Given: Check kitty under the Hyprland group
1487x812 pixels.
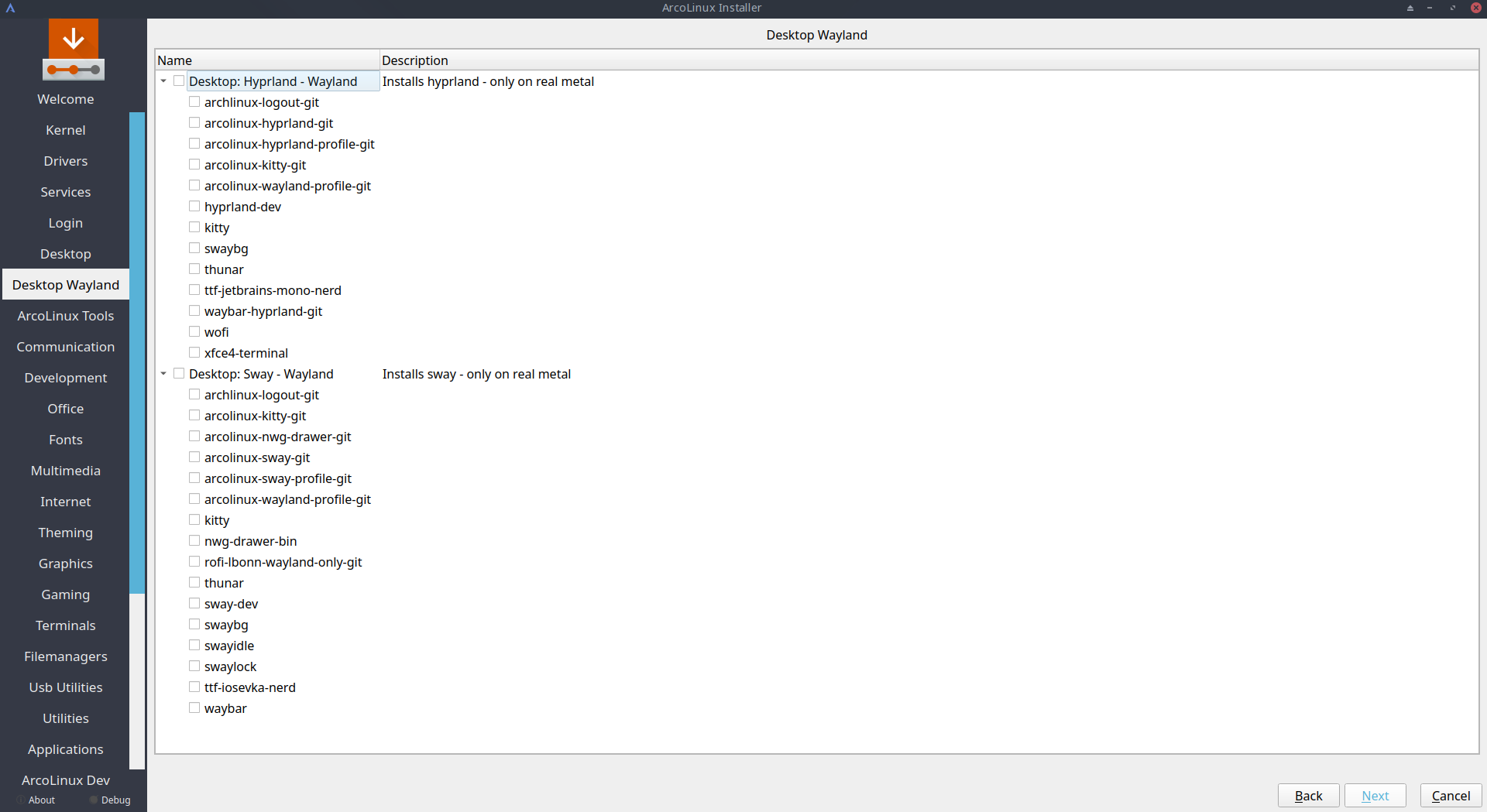Looking at the screenshot, I should click(194, 228).
